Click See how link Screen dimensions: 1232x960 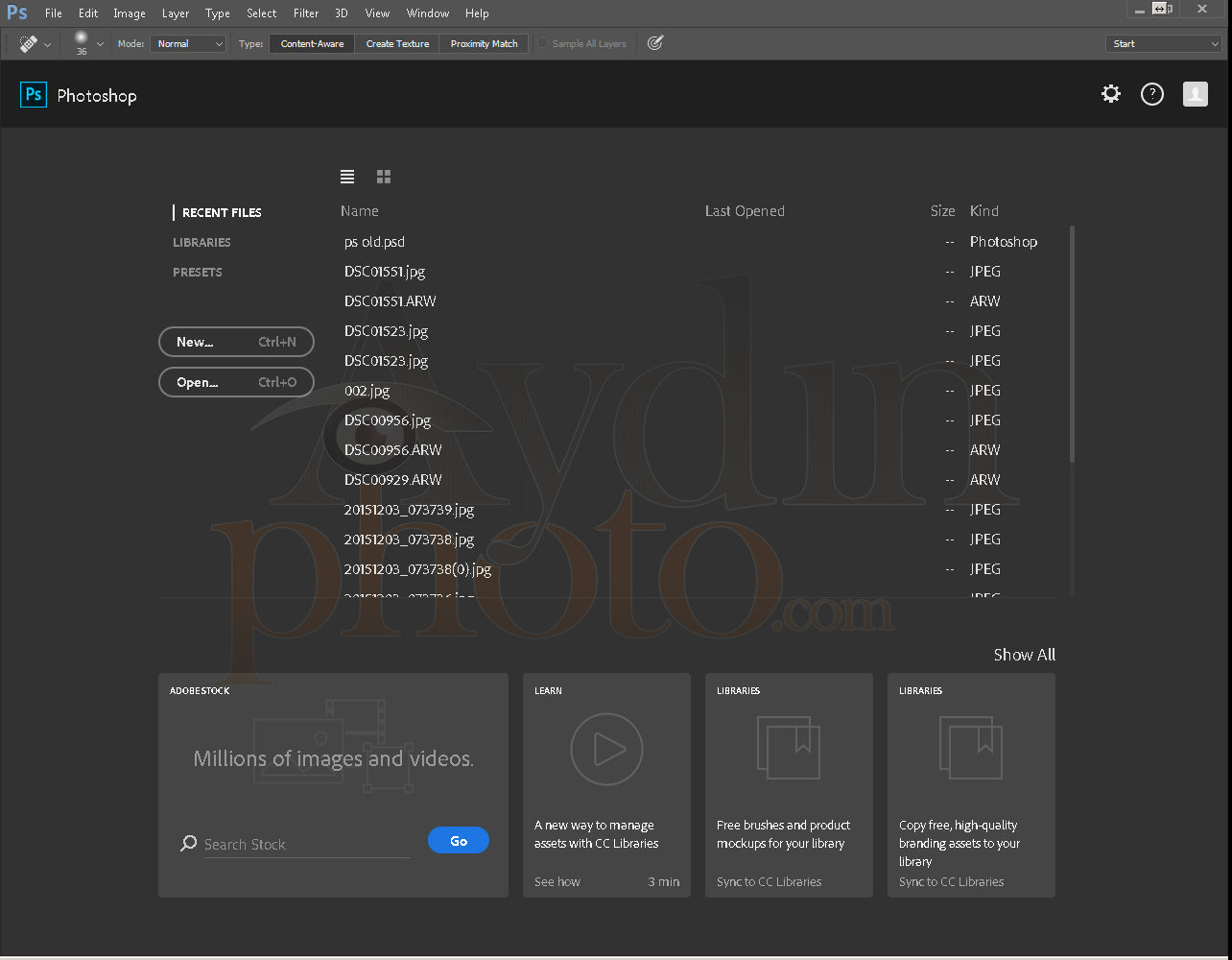pos(557,881)
